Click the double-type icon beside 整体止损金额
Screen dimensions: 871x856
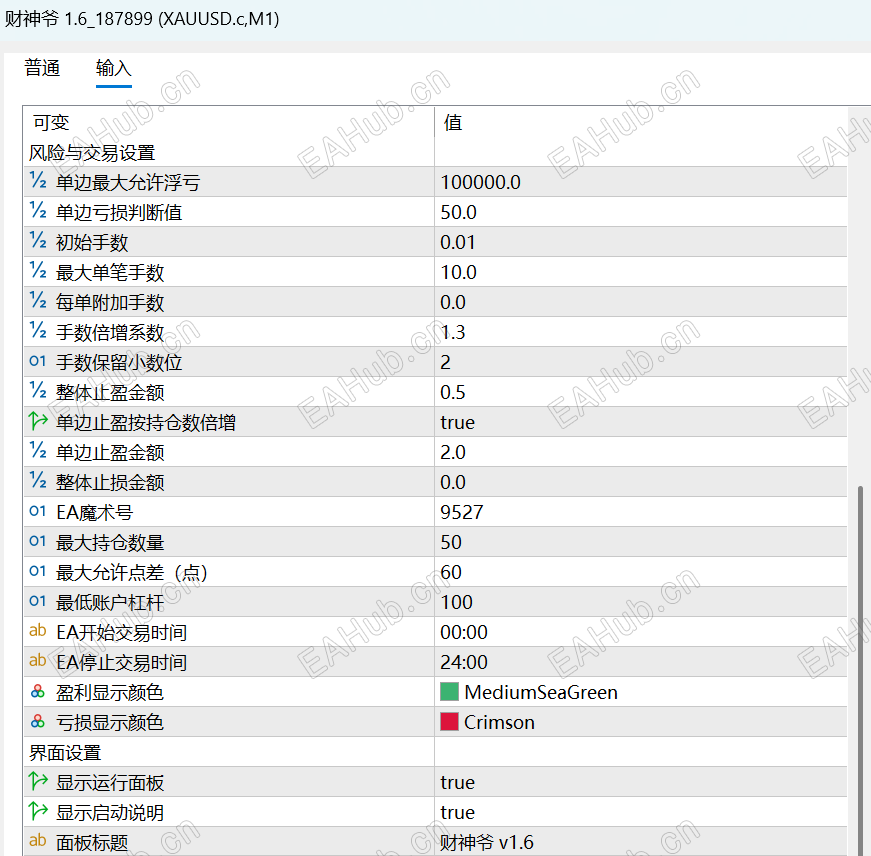pos(38,481)
